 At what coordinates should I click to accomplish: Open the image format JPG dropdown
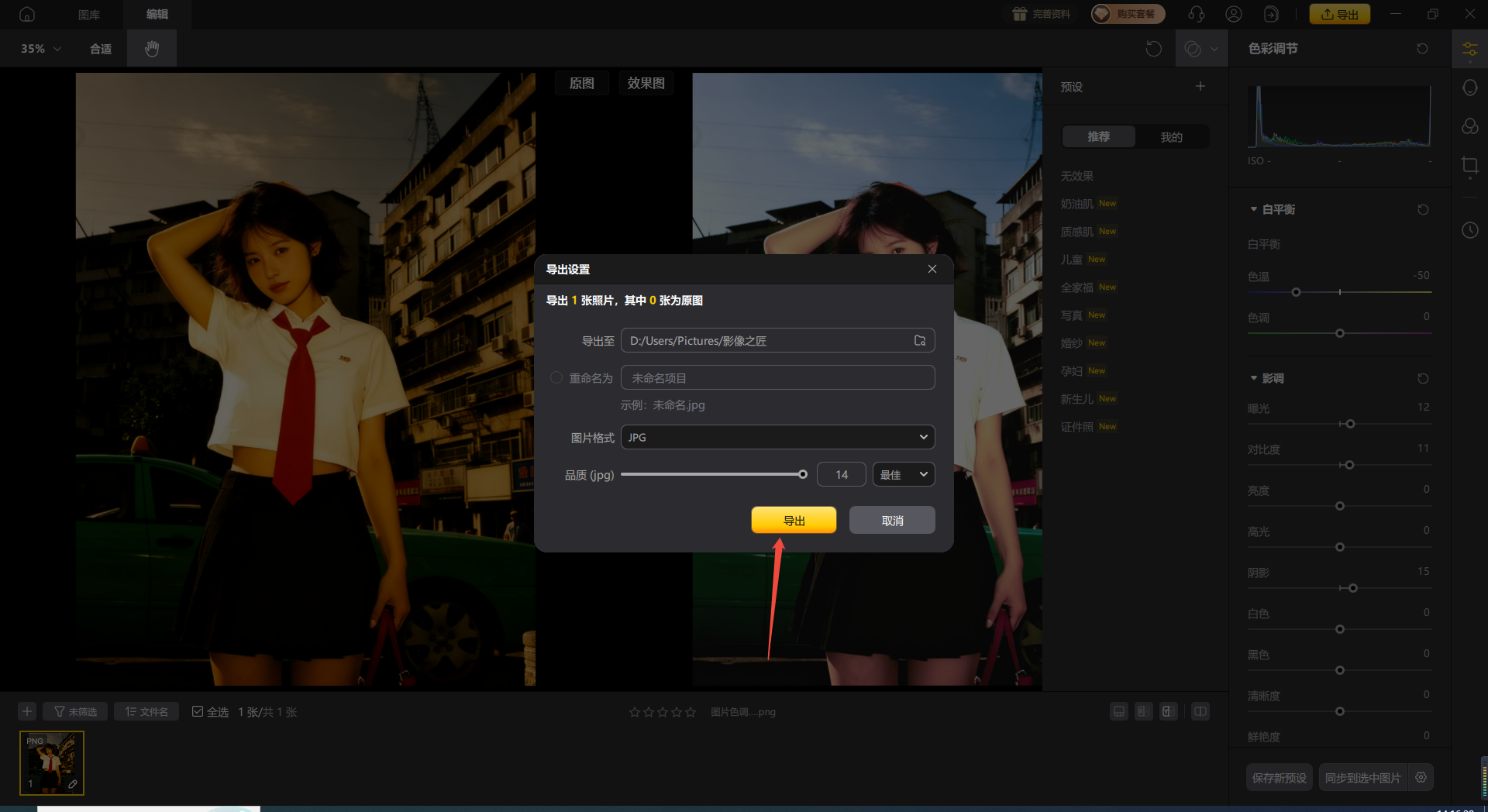(x=777, y=438)
